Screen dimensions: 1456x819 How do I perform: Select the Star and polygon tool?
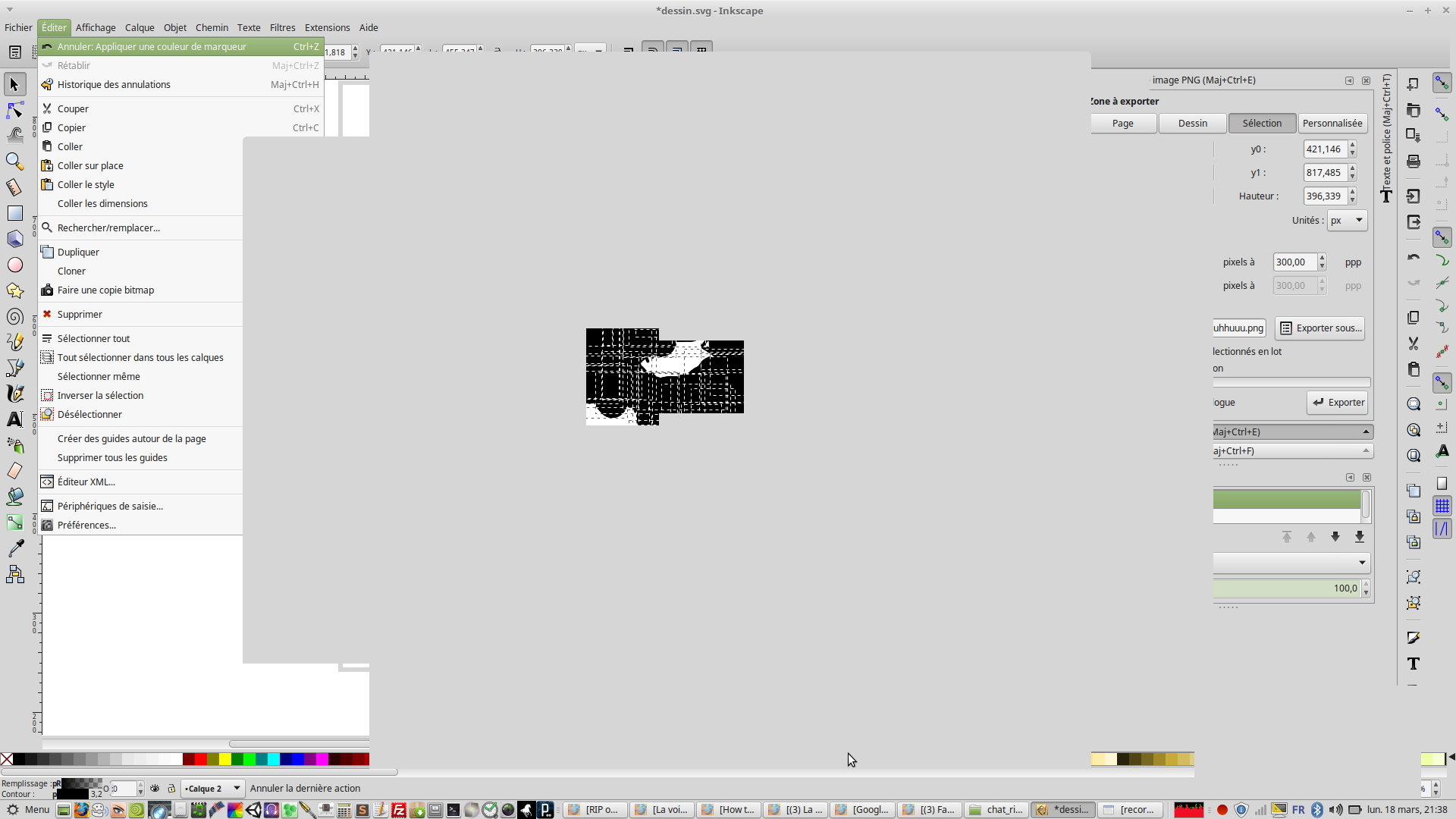coord(14,291)
